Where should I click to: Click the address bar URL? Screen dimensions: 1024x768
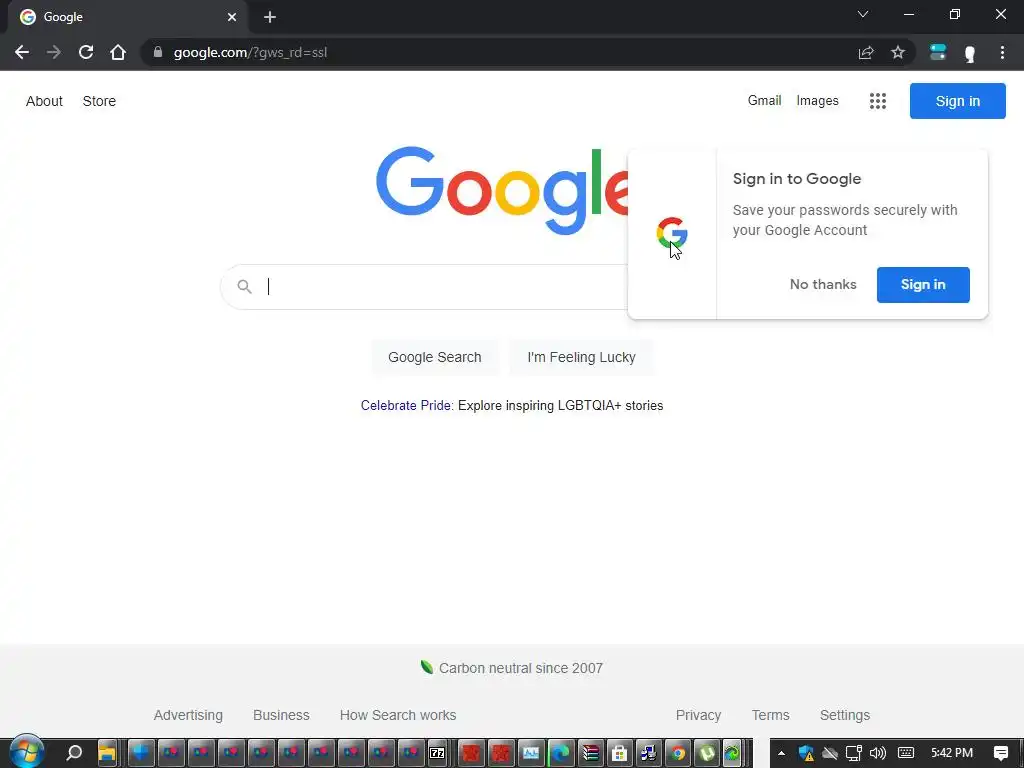250,52
